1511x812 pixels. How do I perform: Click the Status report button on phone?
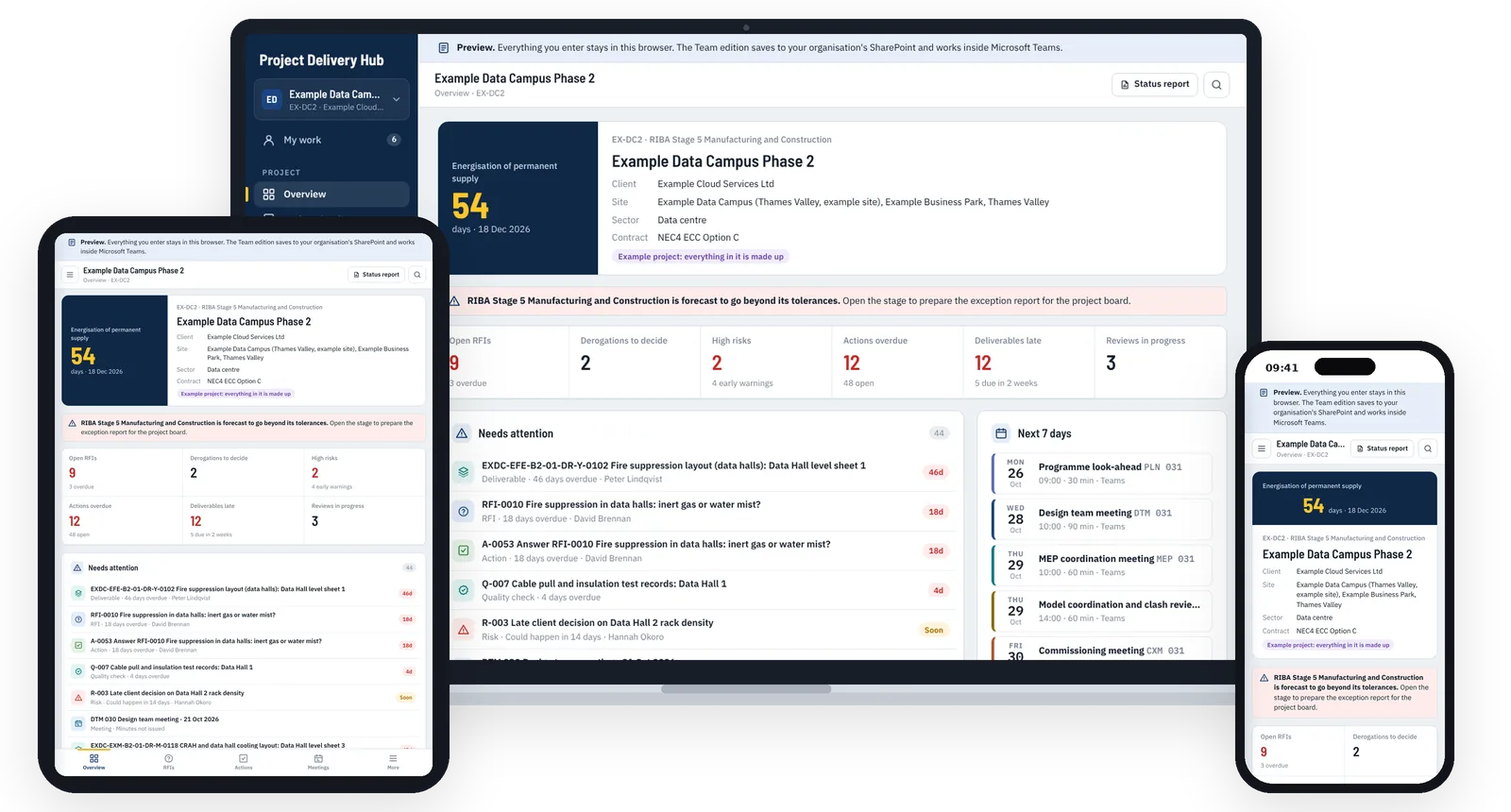coord(1383,448)
